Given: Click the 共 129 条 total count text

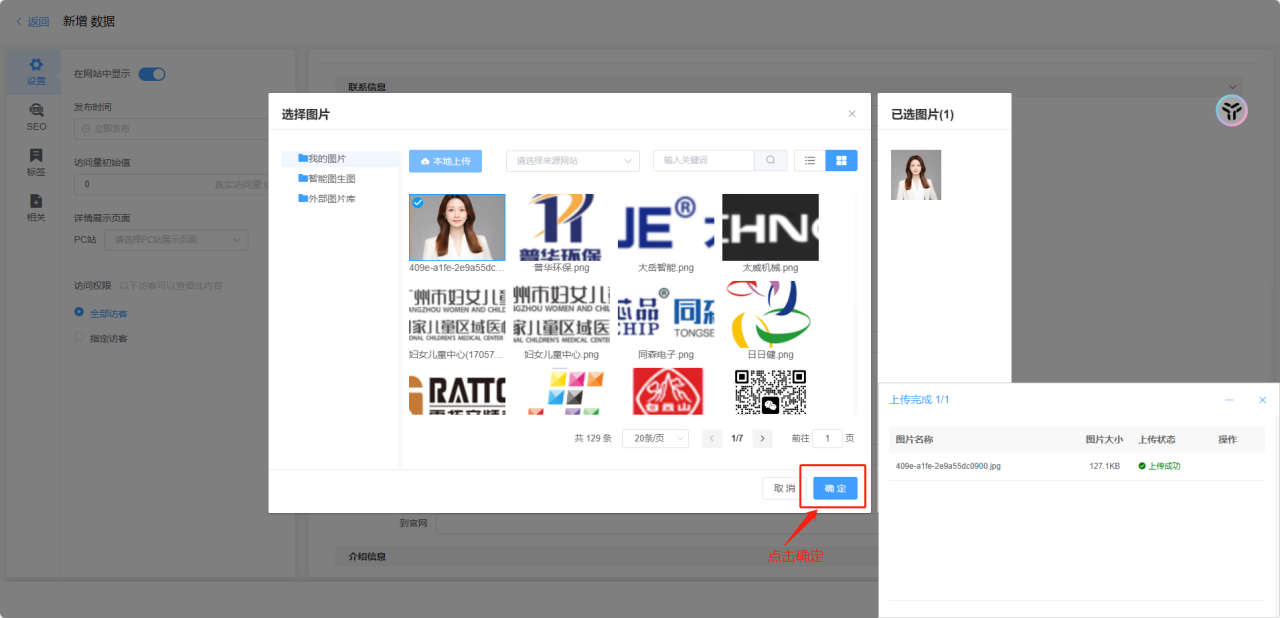Looking at the screenshot, I should pos(593,438).
